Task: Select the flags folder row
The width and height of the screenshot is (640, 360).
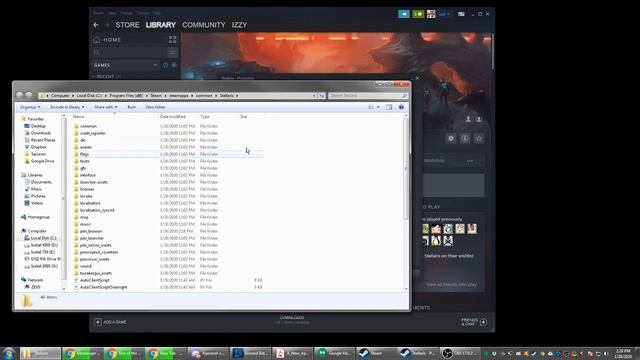Action: (168, 154)
